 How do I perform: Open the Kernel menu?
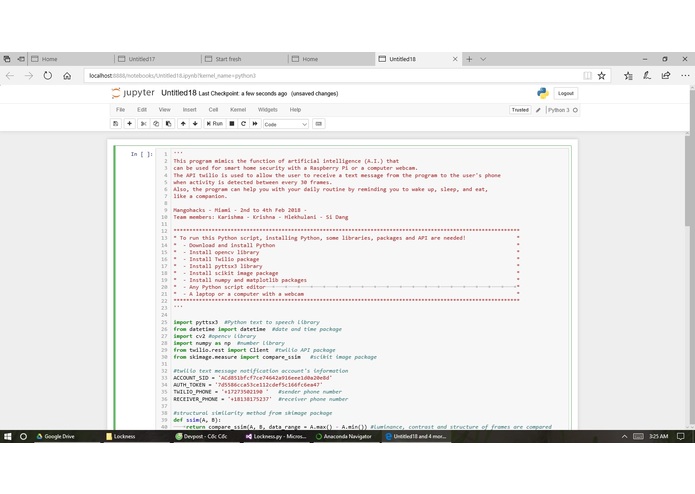(x=238, y=110)
